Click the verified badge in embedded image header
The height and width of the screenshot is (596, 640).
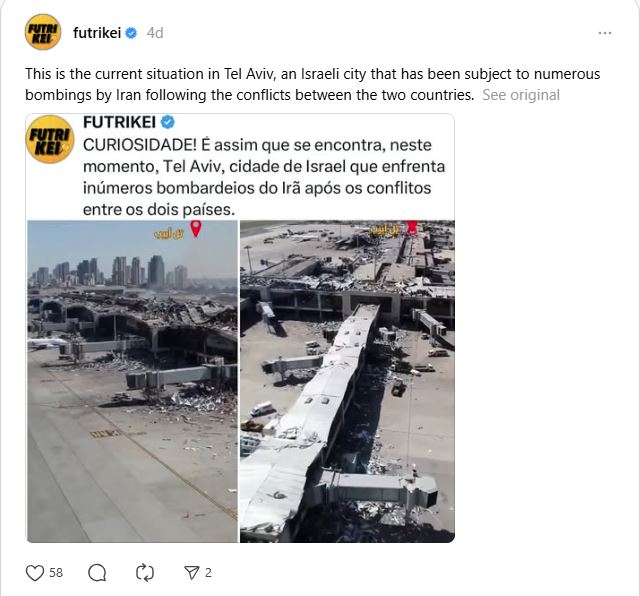tap(168, 122)
